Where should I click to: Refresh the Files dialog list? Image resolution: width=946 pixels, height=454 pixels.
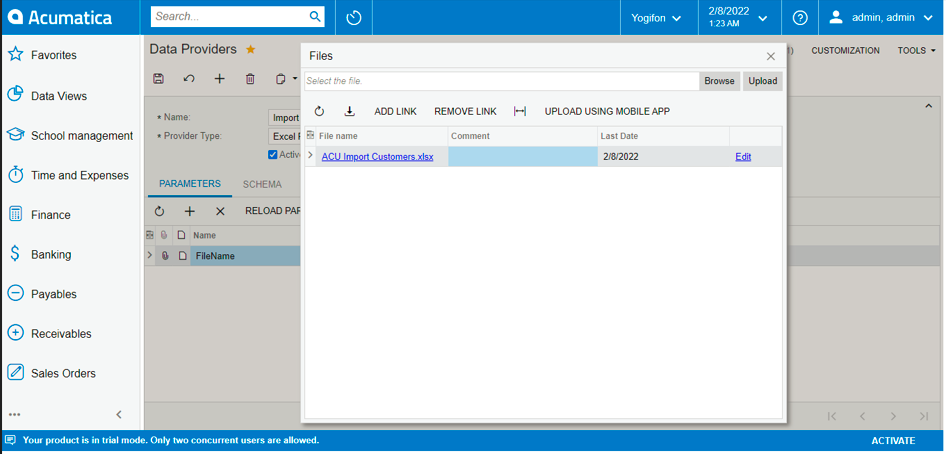click(x=319, y=111)
